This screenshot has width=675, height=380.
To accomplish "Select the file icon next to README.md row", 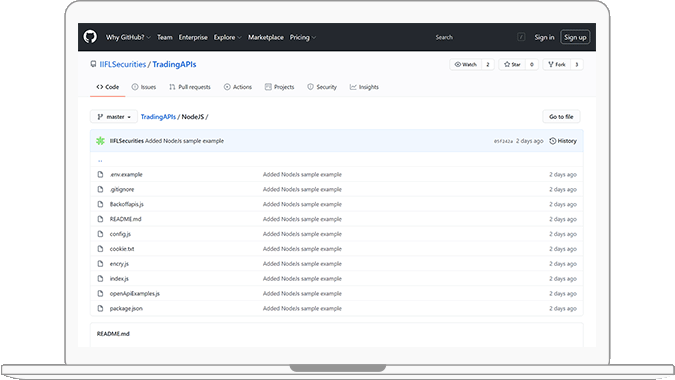I will [100, 219].
